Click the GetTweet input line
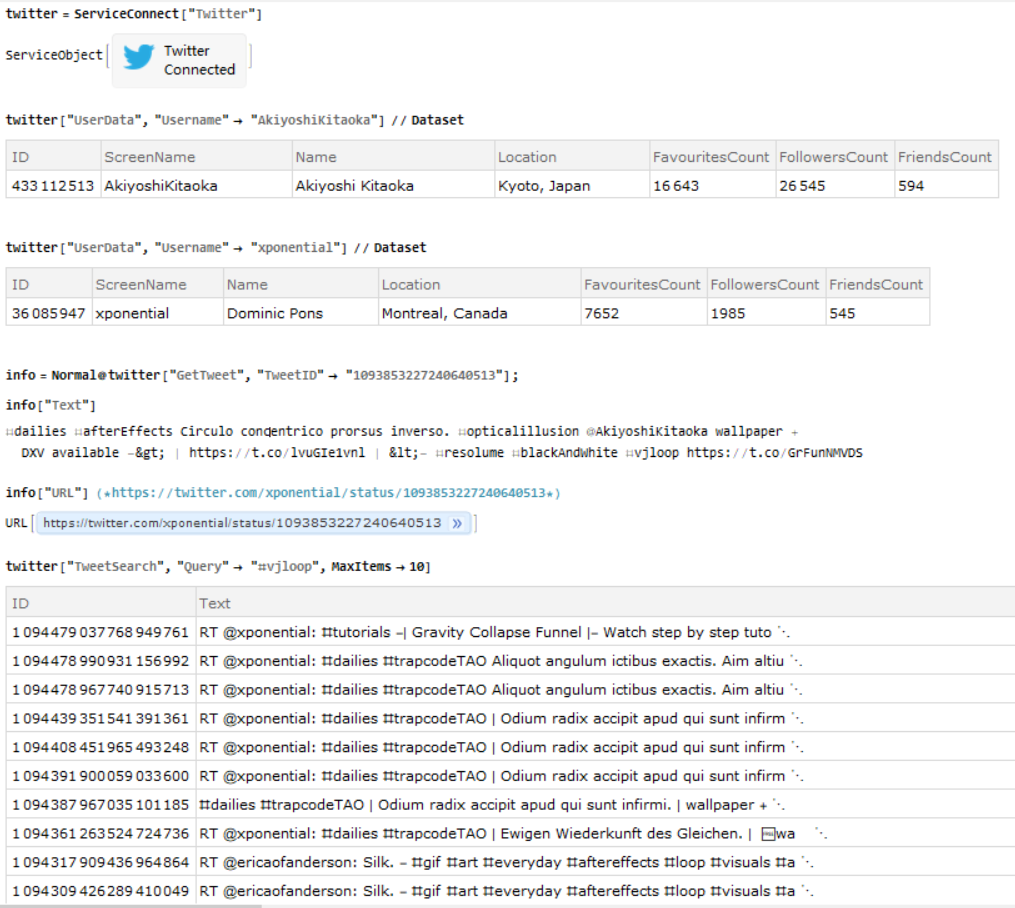The width and height of the screenshot is (1015, 908). coord(262,375)
